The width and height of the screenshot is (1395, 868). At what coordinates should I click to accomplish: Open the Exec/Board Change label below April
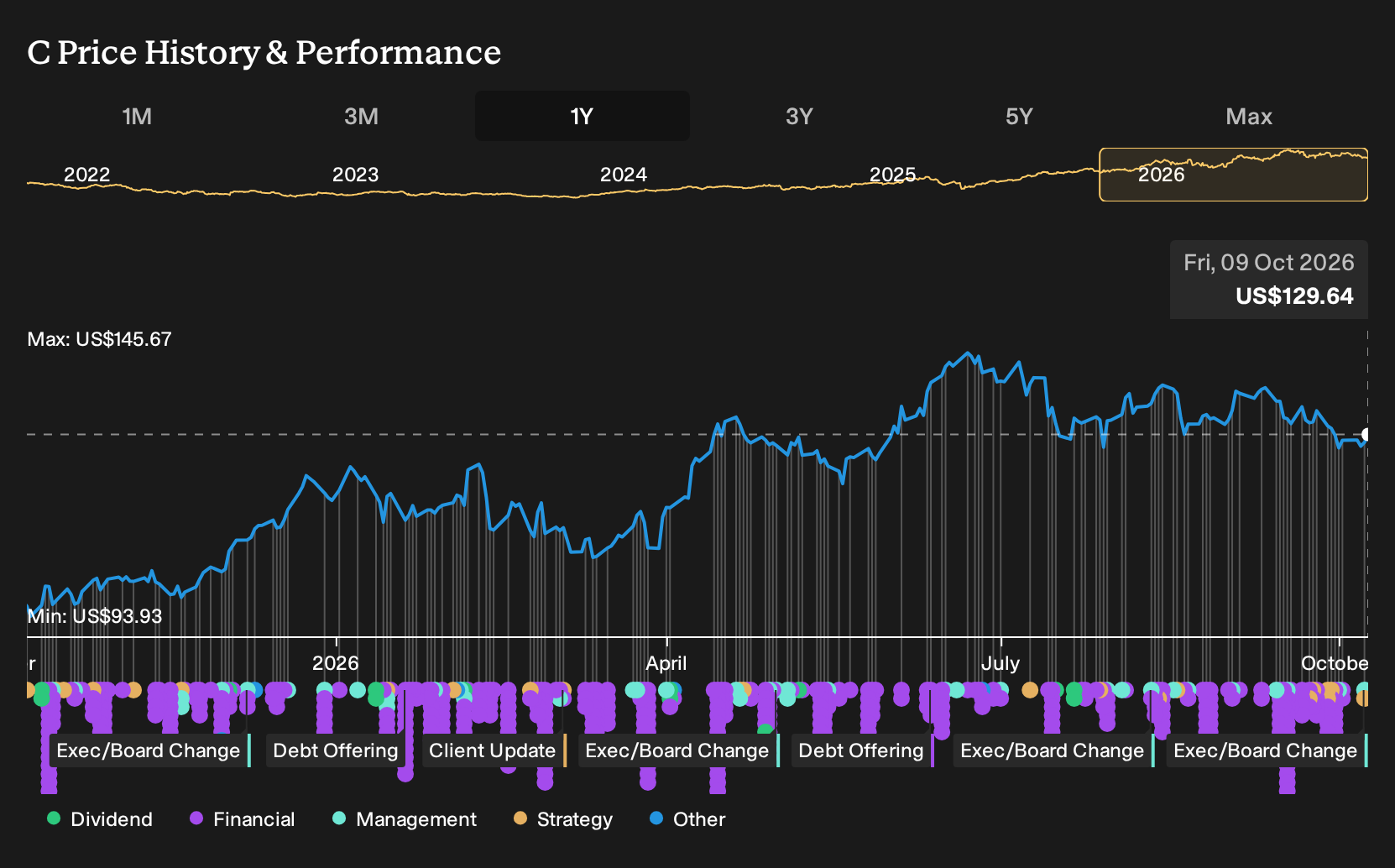[x=678, y=750]
